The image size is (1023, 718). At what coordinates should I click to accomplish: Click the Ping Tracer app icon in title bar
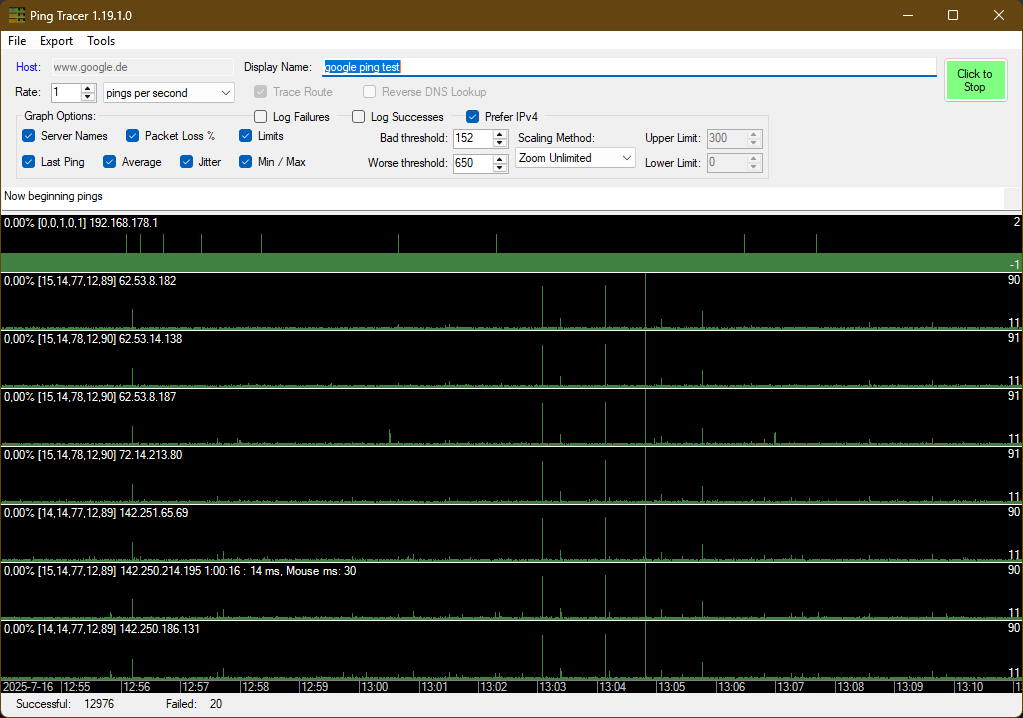click(16, 15)
